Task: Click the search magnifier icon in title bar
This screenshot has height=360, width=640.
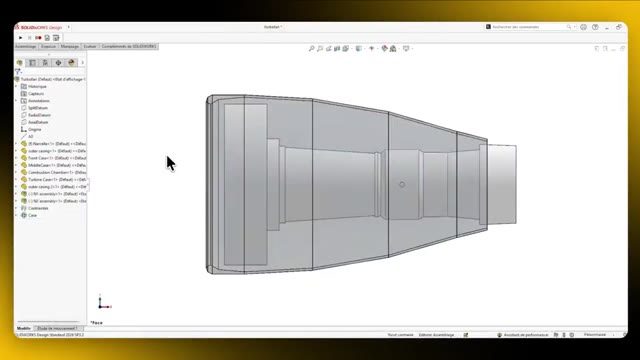Action: (x=569, y=27)
